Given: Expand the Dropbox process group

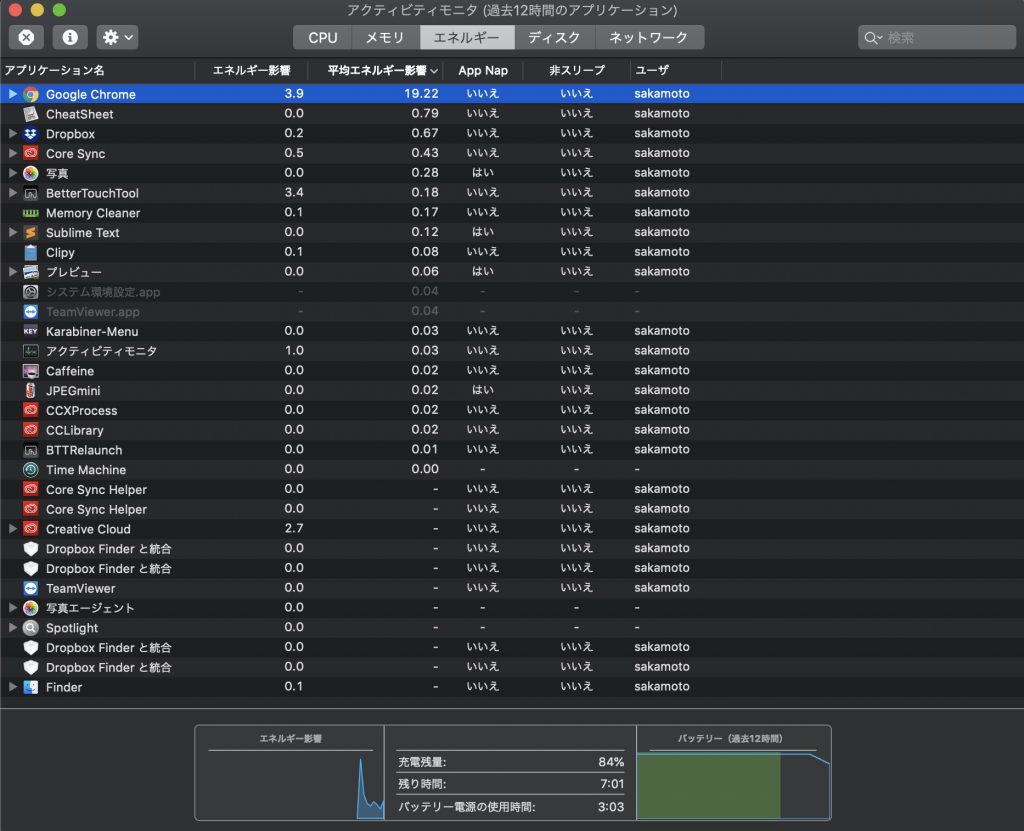Looking at the screenshot, I should point(12,133).
